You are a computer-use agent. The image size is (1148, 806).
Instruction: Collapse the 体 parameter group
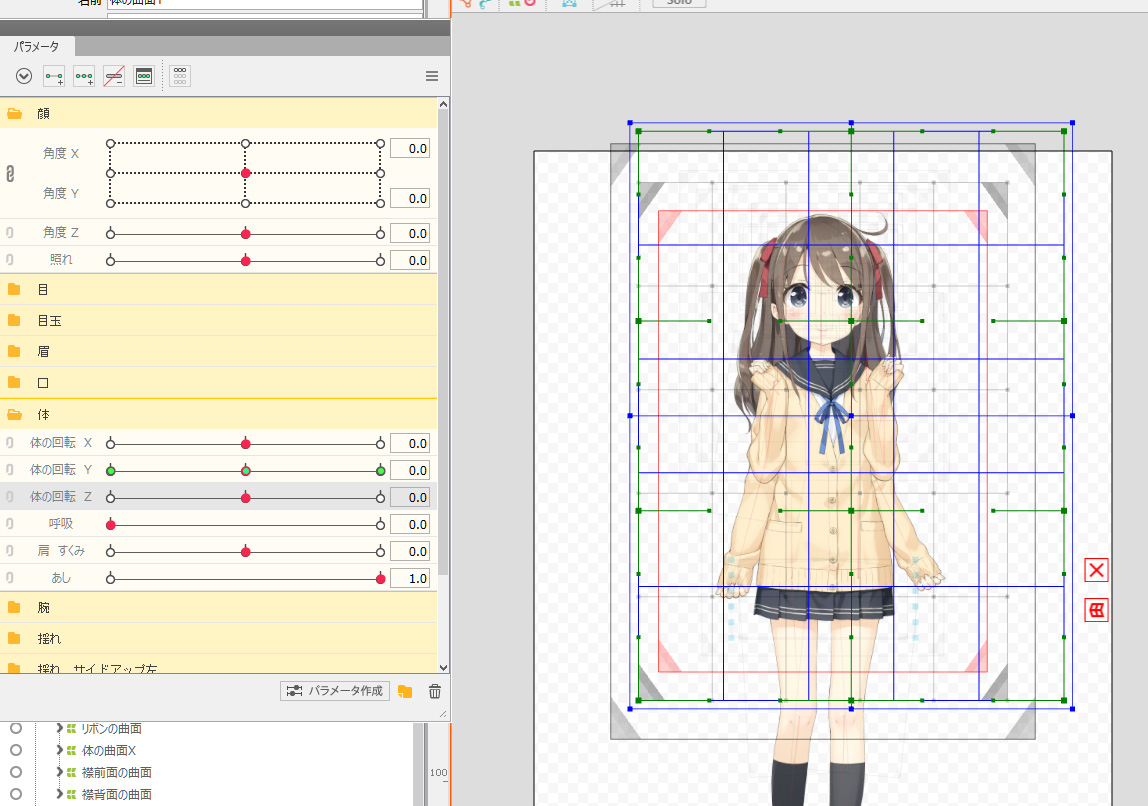click(15, 414)
